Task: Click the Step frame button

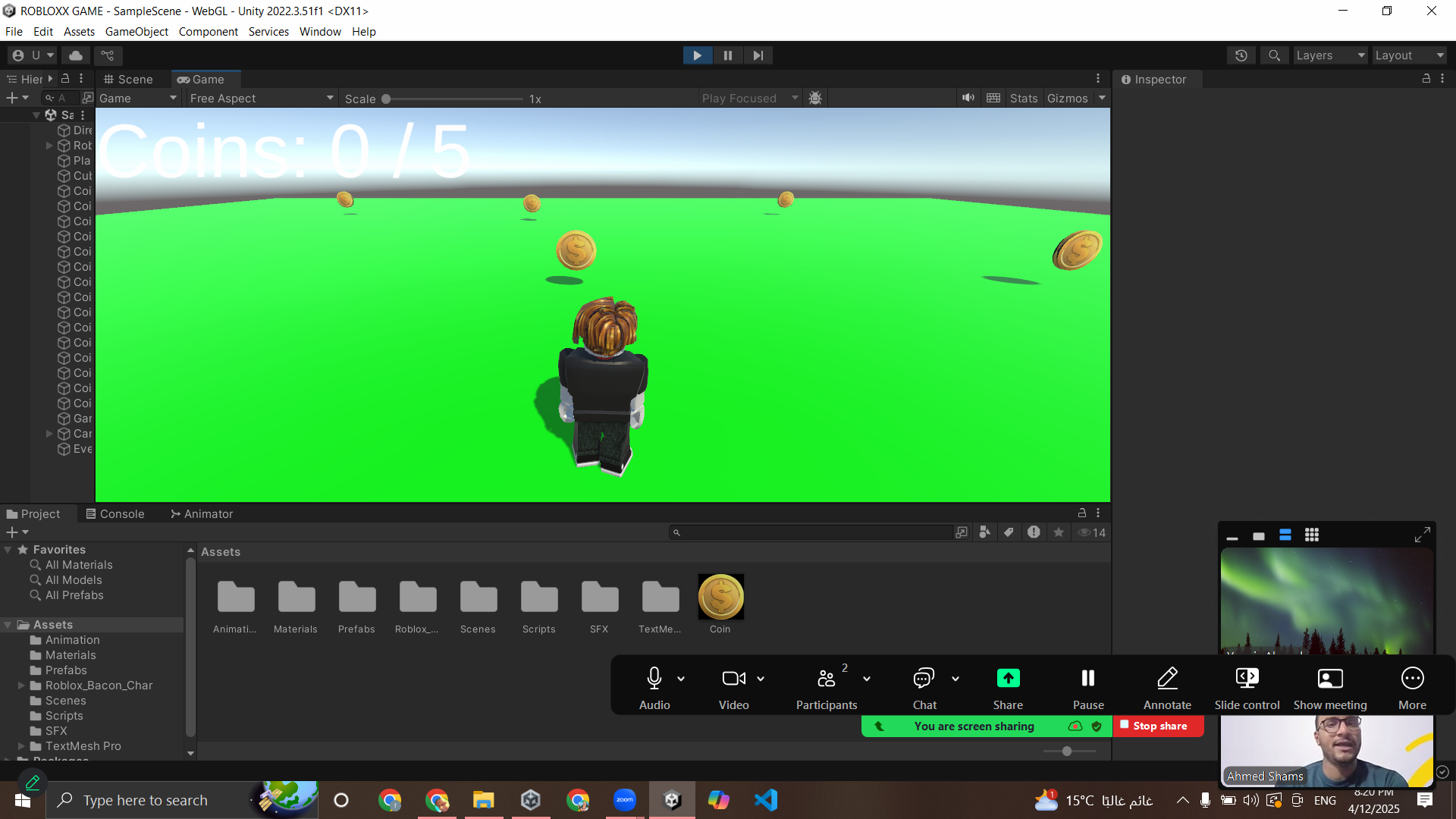Action: click(758, 55)
